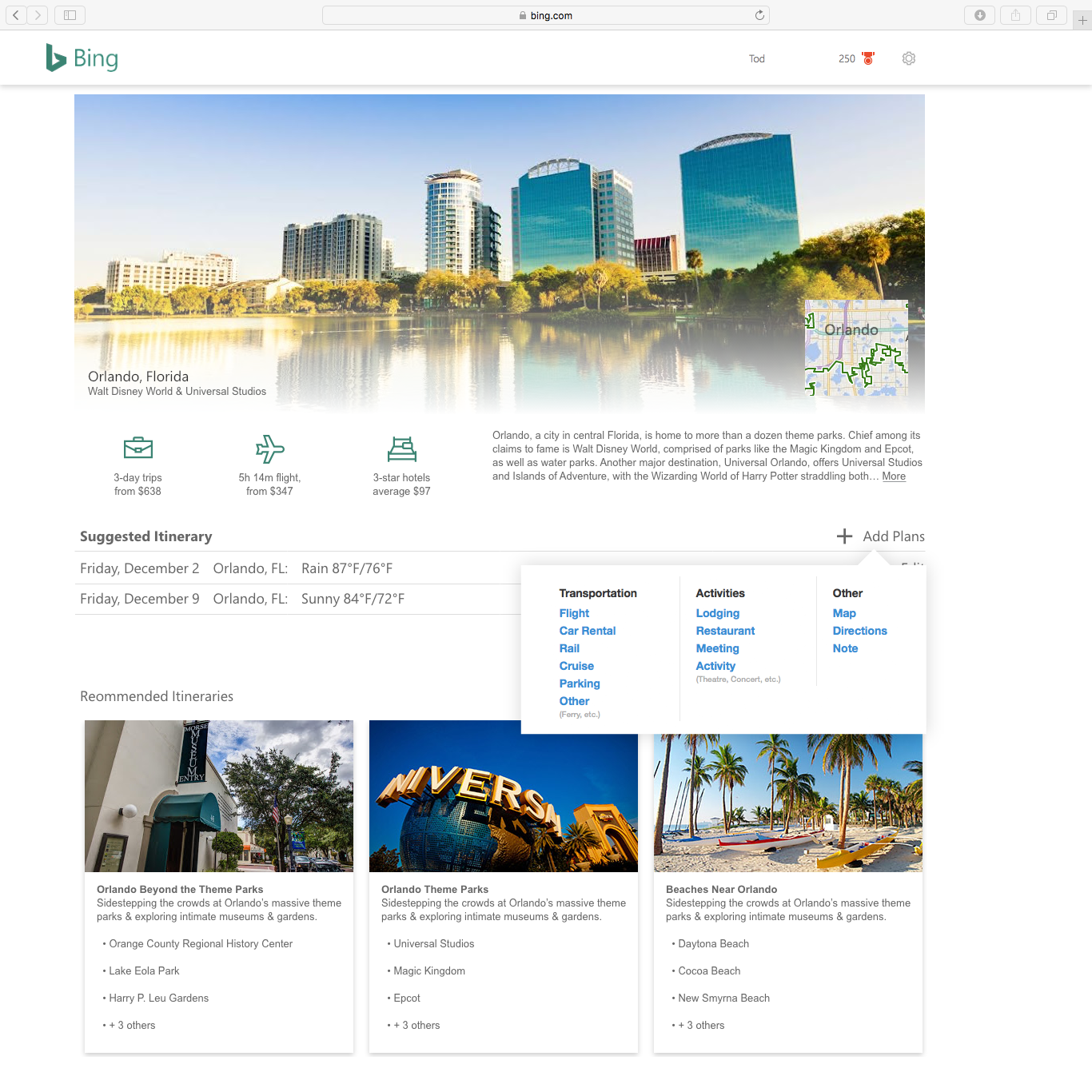This screenshot has width=1092, height=1092.
Task: Click Harry P. Leu Gardens item
Action: 158,998
